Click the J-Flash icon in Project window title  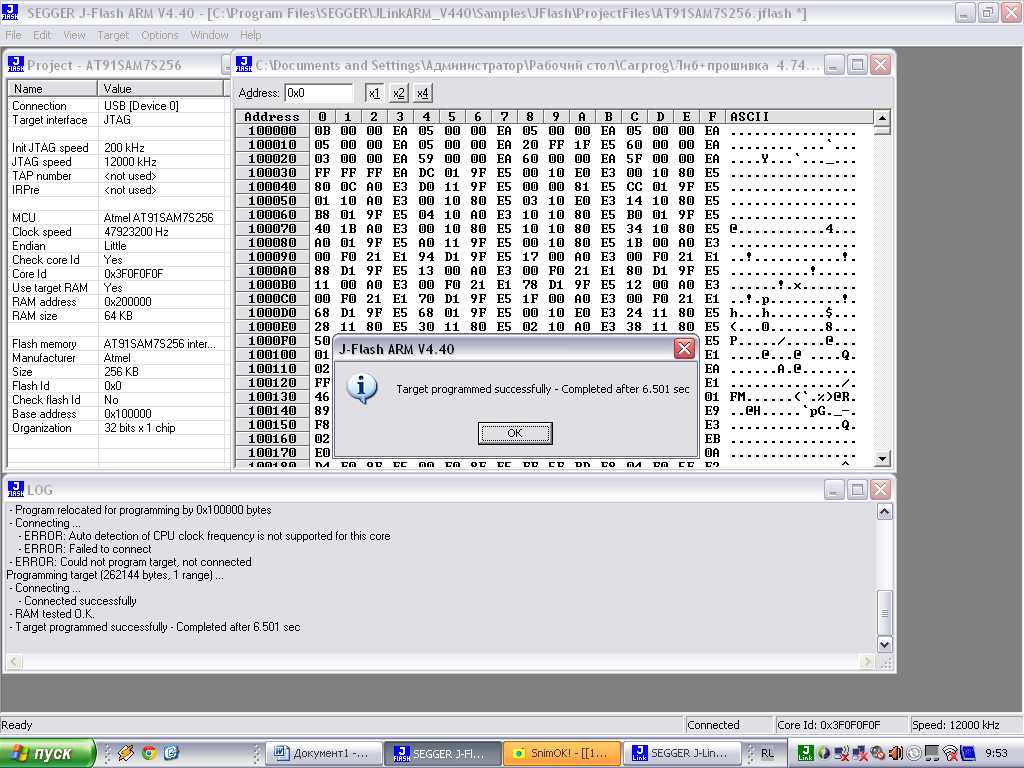coord(16,64)
